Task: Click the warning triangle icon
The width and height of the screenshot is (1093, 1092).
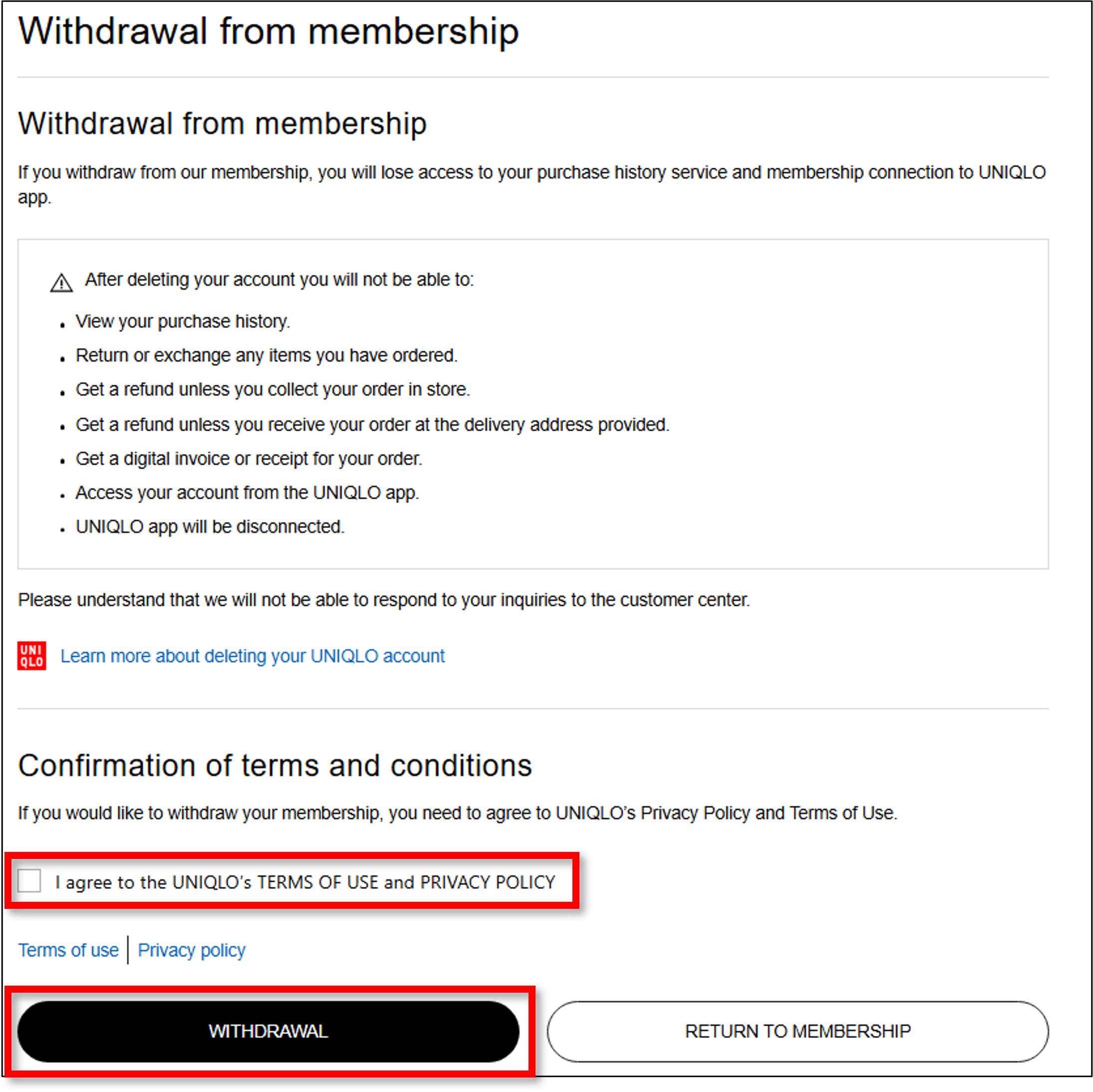Action: tap(61, 282)
